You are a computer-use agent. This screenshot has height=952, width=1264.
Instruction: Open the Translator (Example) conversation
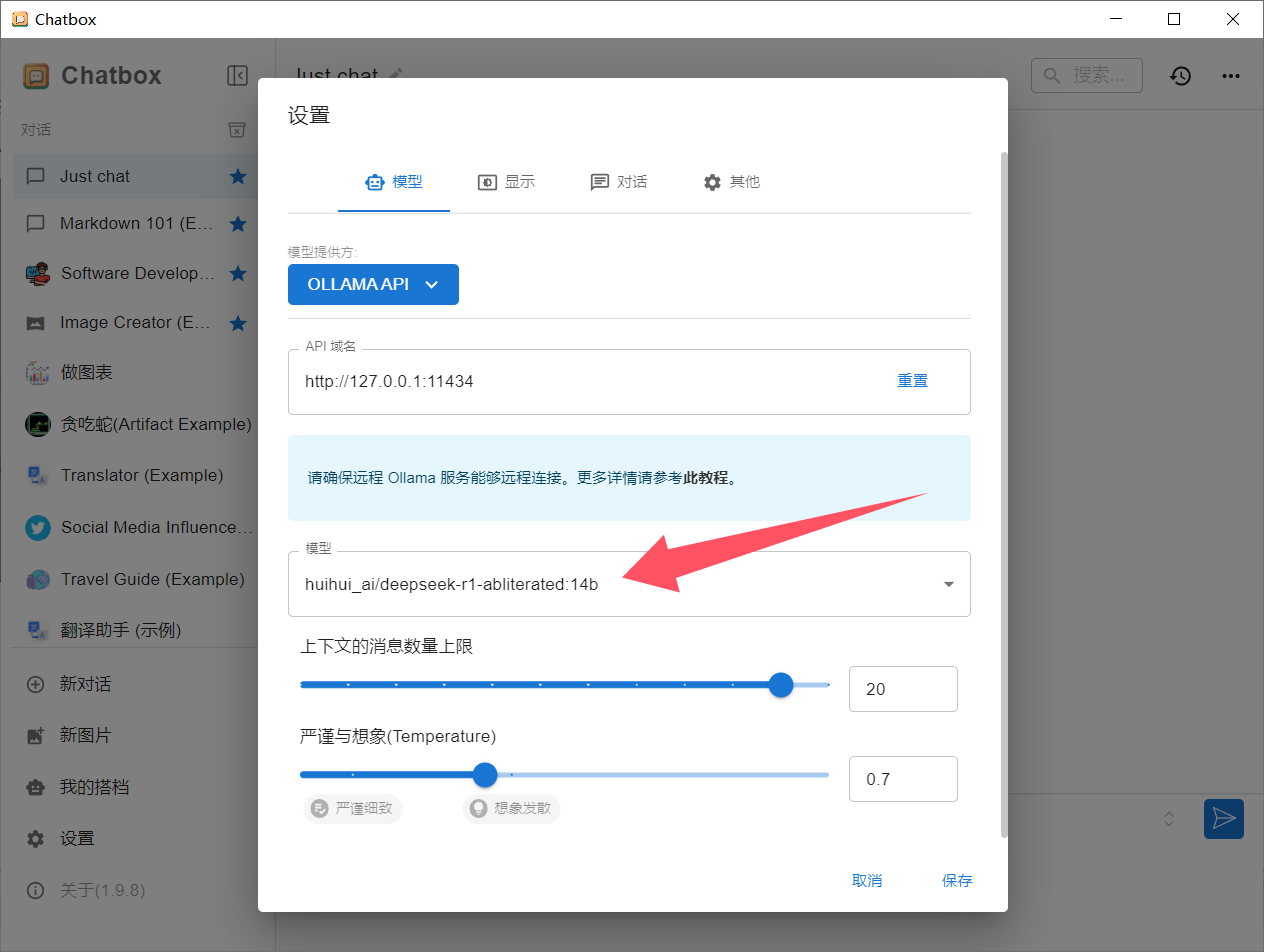click(x=138, y=475)
